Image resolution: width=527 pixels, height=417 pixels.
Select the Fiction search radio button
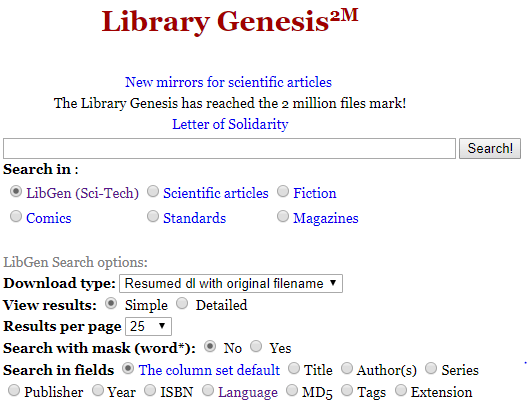283,192
